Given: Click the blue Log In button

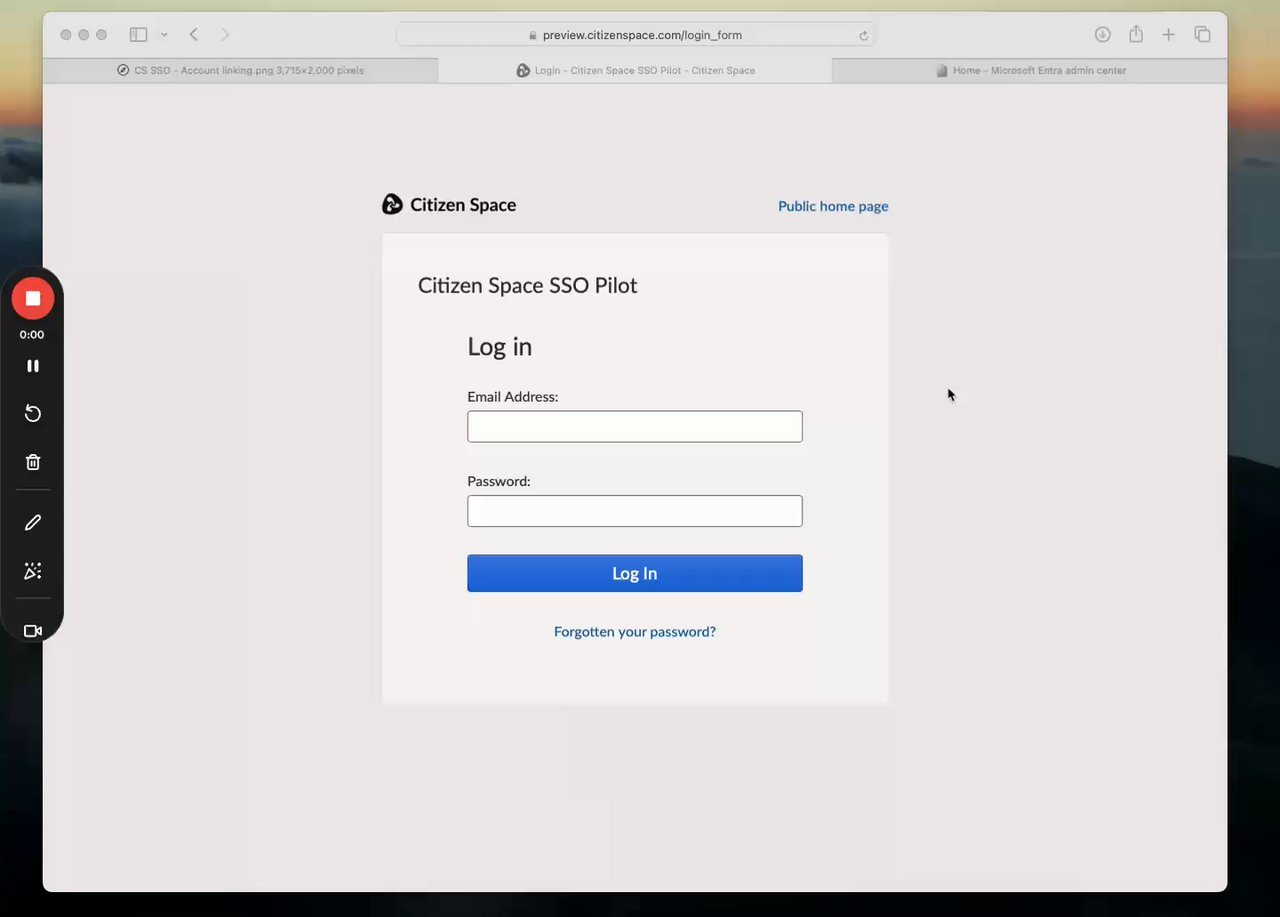Looking at the screenshot, I should pos(635,573).
